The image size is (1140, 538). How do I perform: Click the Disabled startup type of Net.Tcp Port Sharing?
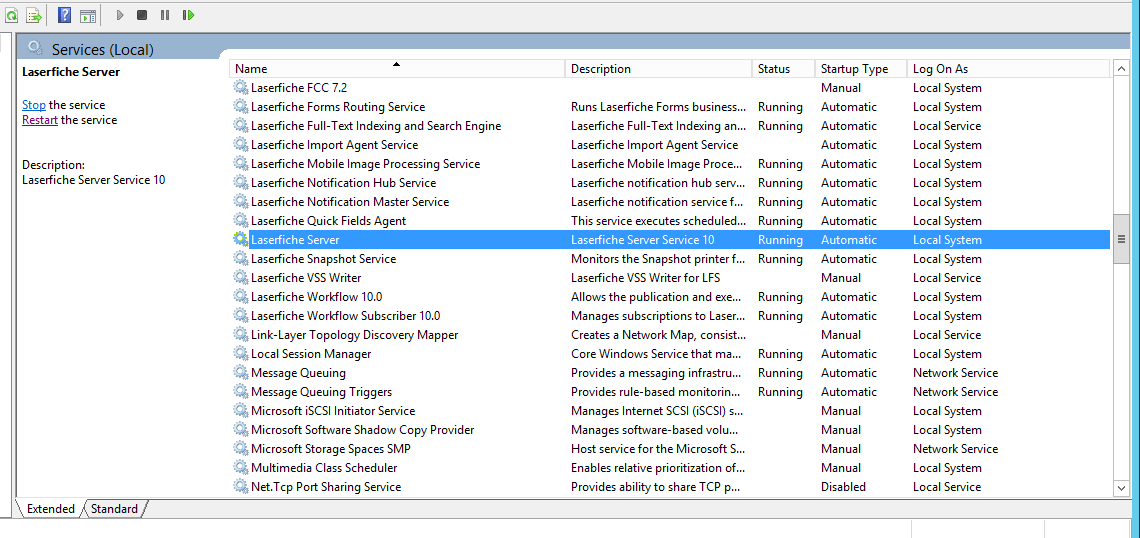click(843, 486)
